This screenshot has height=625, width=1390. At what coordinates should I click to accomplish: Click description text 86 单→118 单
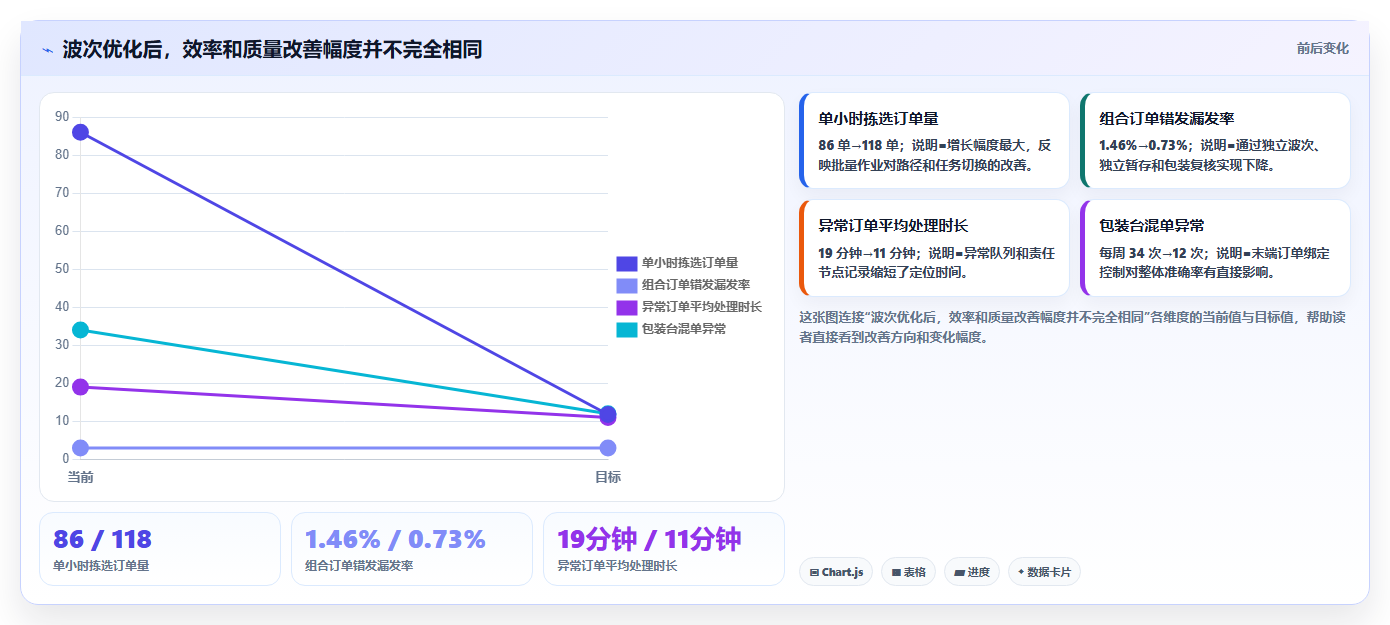point(858,145)
